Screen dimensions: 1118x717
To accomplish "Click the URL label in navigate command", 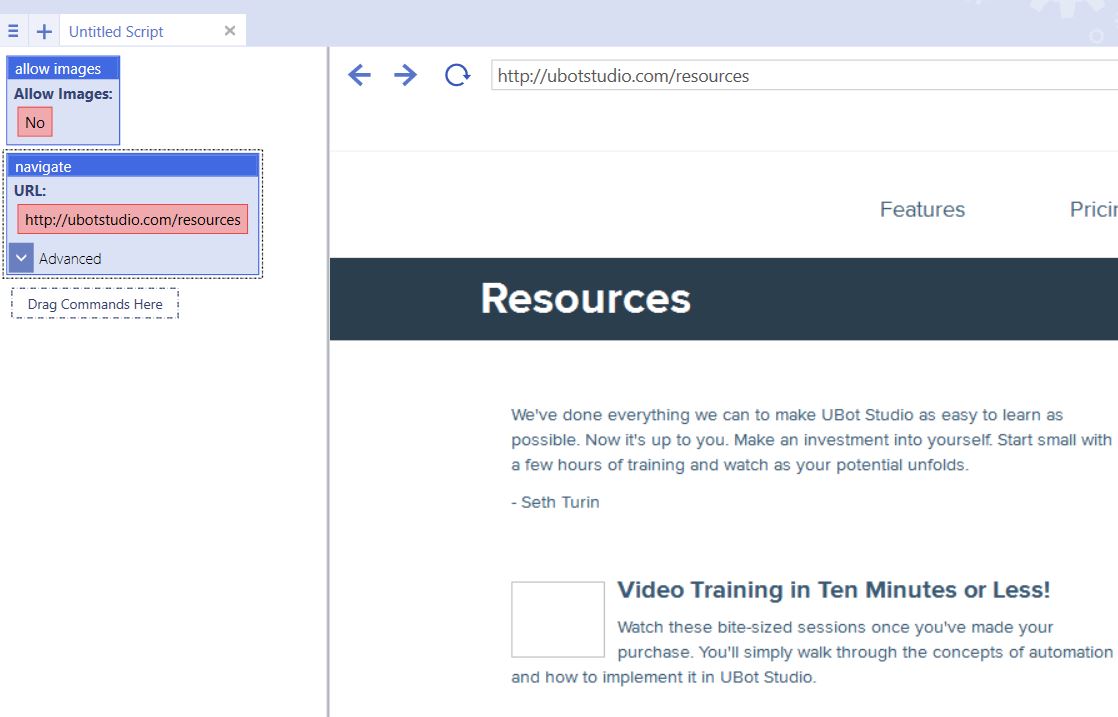I will pyautogui.click(x=30, y=190).
